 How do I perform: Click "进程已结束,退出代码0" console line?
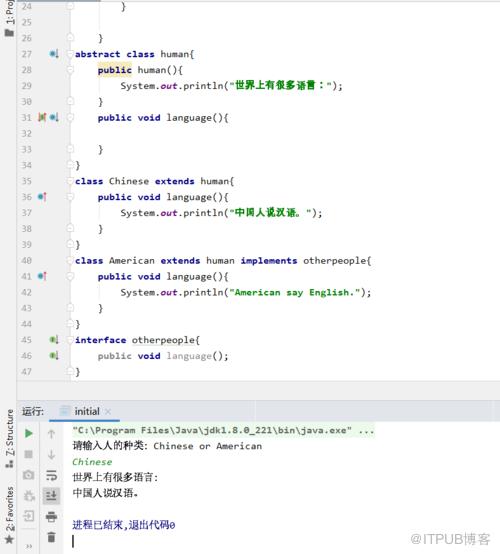pos(124,525)
